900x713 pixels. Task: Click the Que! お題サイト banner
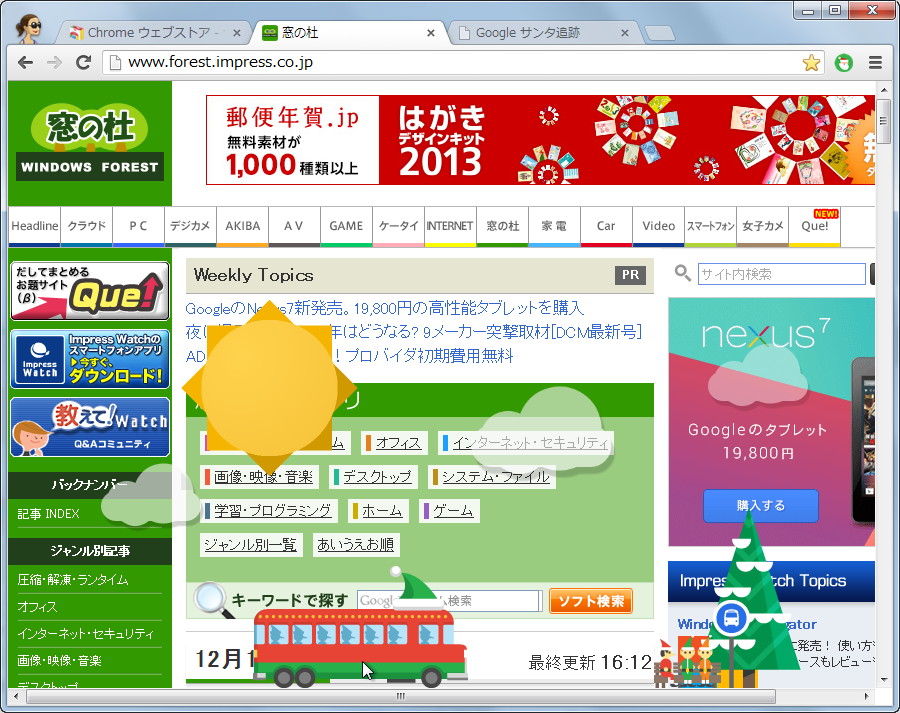click(x=90, y=291)
